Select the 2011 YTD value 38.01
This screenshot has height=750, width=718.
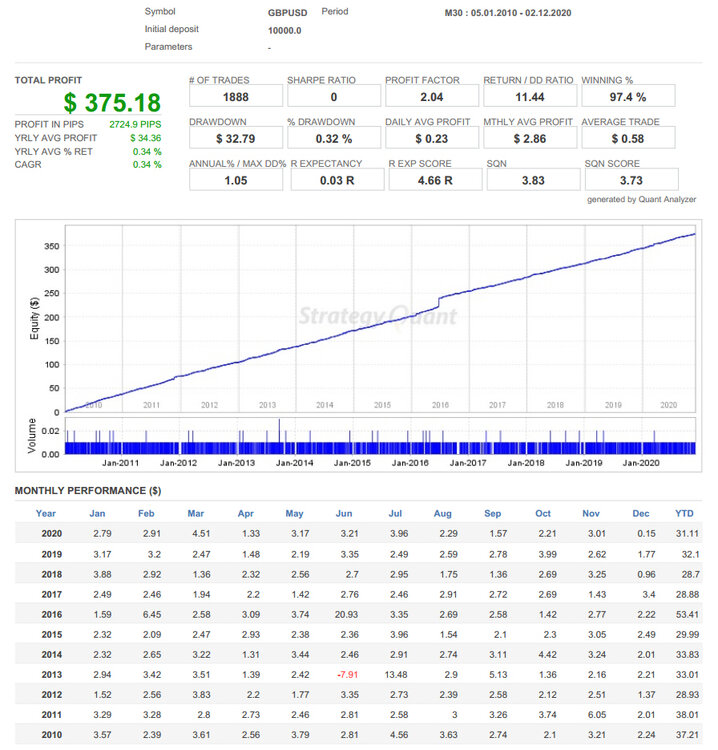[687, 715]
